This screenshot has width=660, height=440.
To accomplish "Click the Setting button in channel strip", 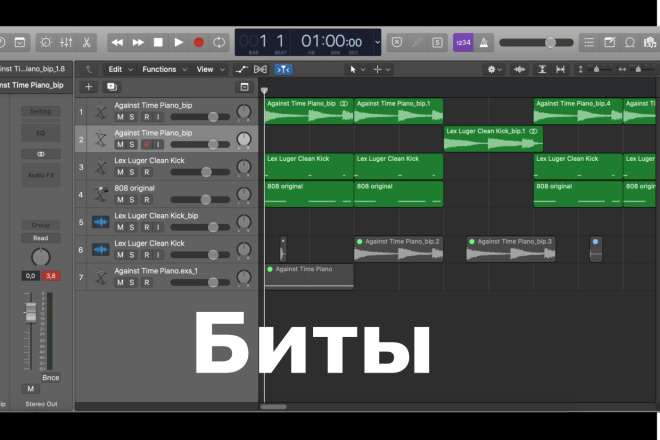I will coord(41,111).
